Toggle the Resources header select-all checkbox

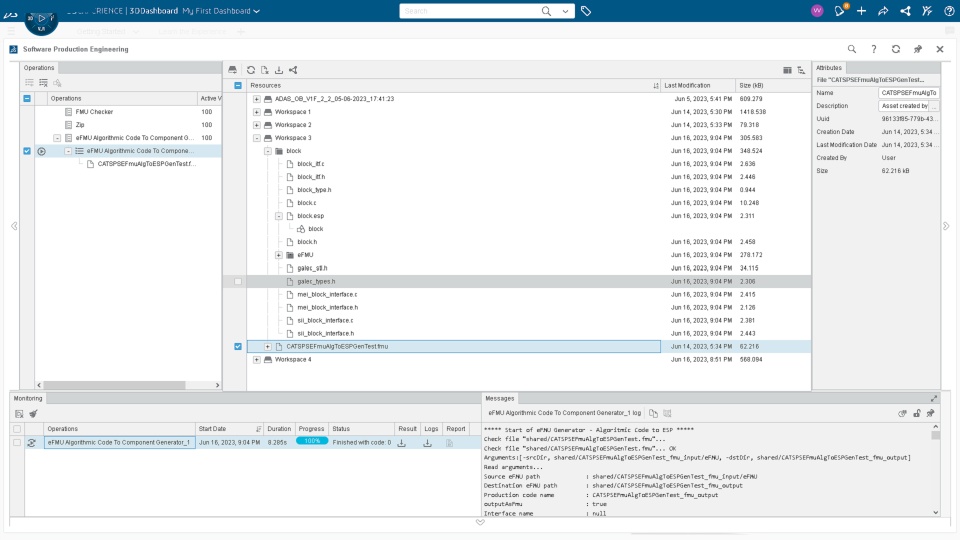point(238,86)
